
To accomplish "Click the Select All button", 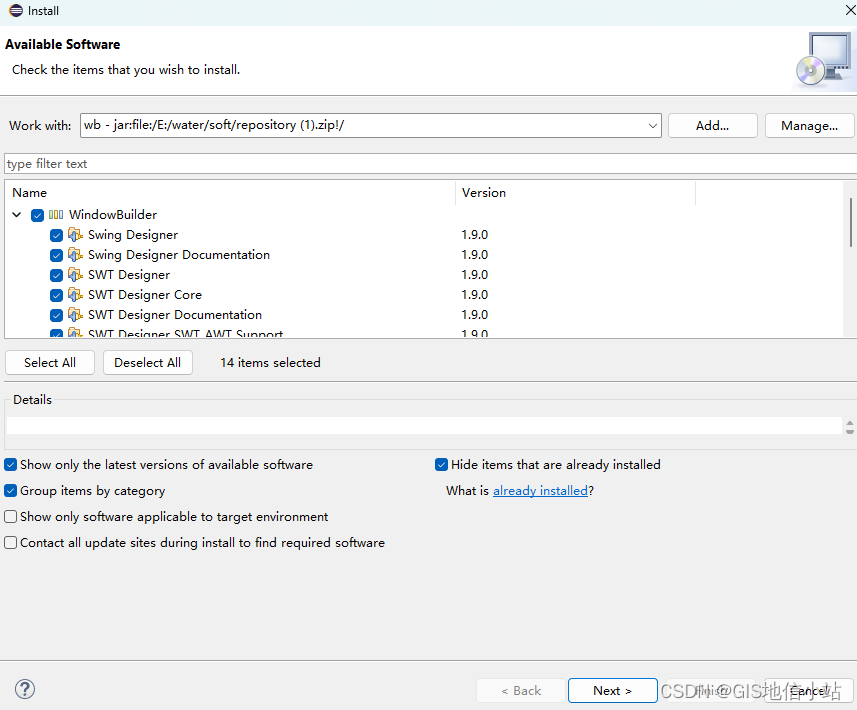I will [50, 363].
